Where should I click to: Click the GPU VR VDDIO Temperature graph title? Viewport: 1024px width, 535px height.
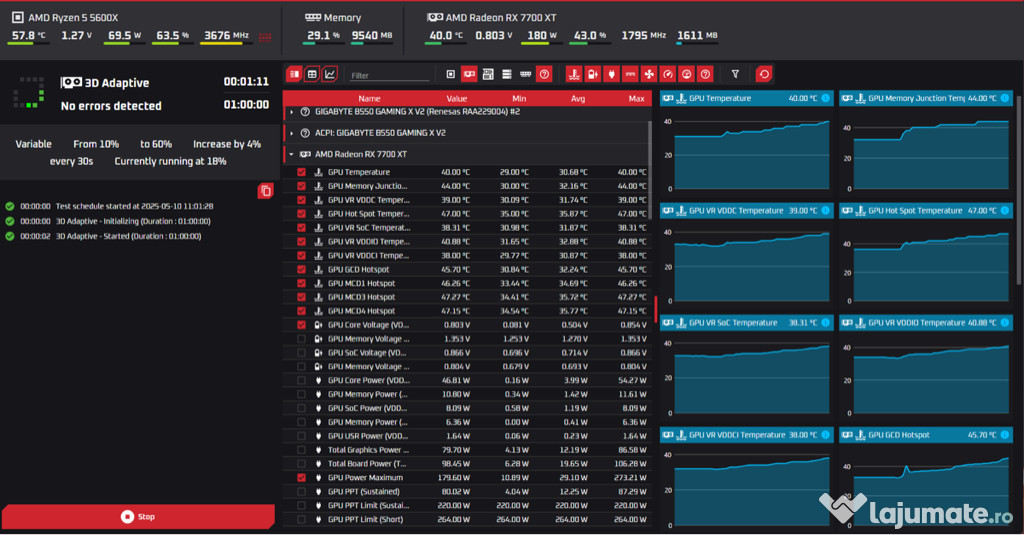pos(917,323)
